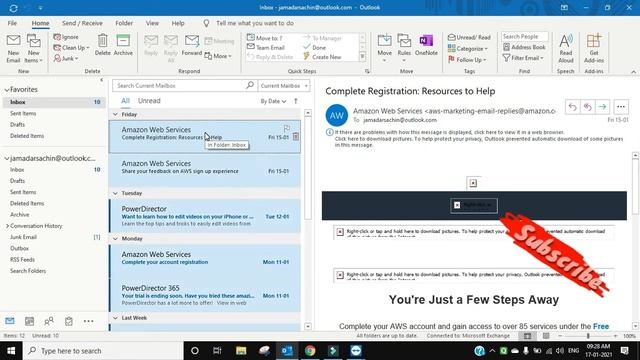
Task: Delete the hovered message via trash icon
Action: click(296, 137)
